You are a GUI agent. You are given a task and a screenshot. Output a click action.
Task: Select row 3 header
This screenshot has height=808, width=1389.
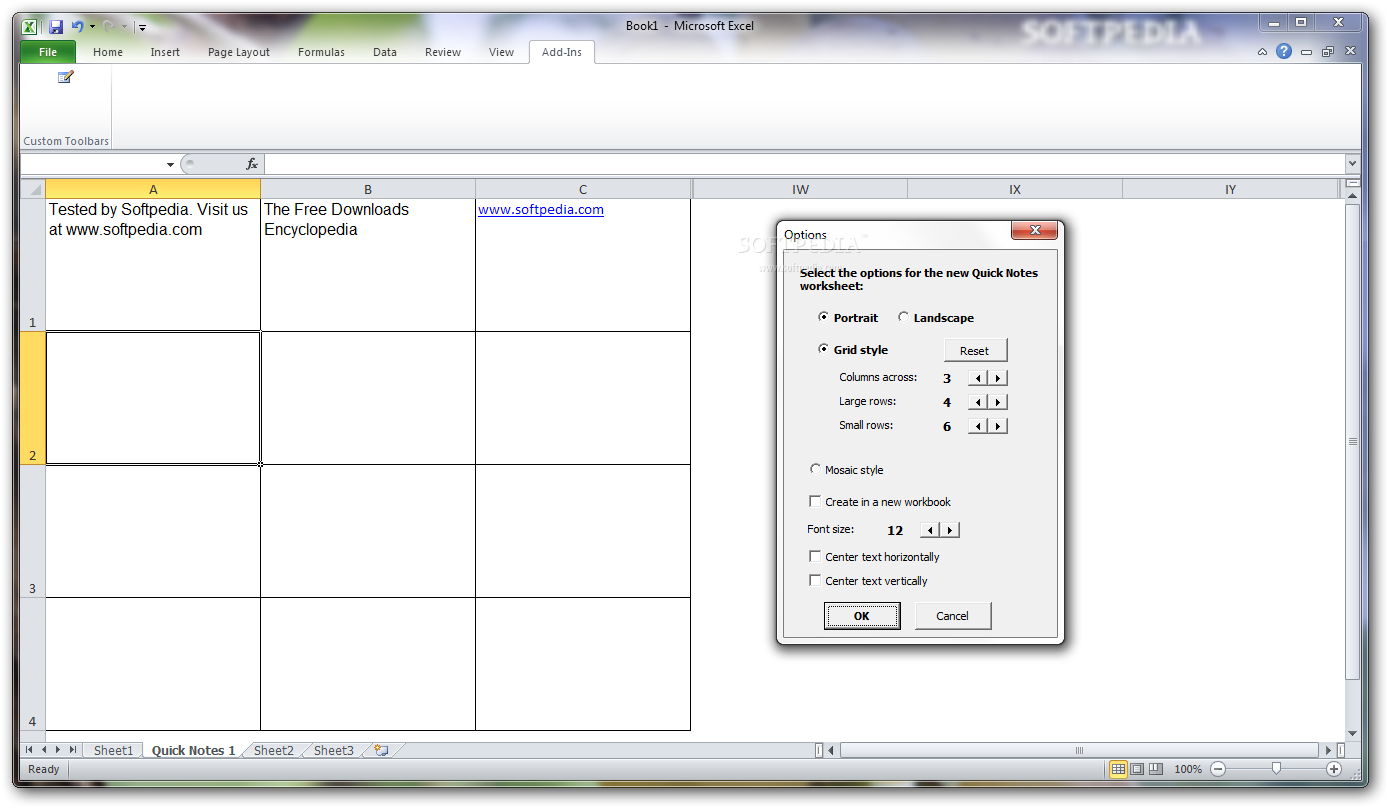tap(33, 531)
